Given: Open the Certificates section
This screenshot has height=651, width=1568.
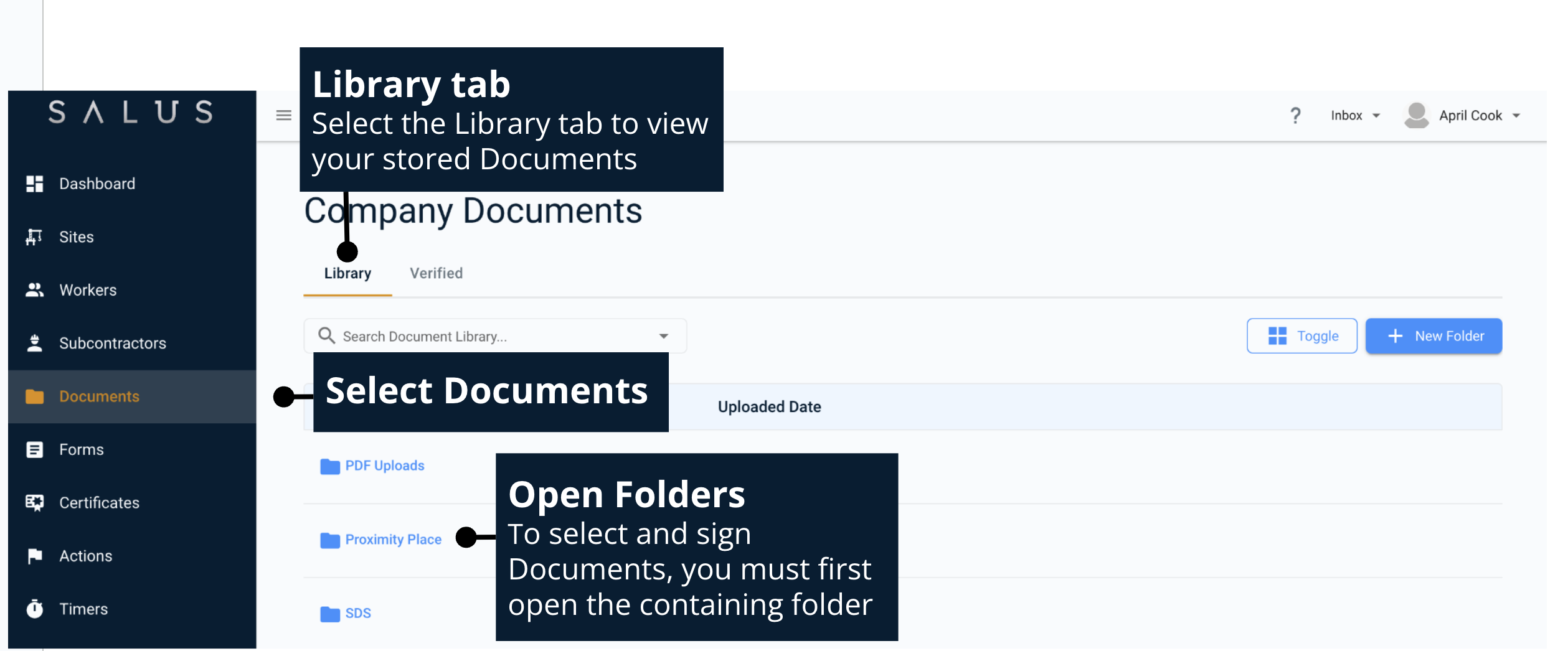Looking at the screenshot, I should (x=99, y=503).
